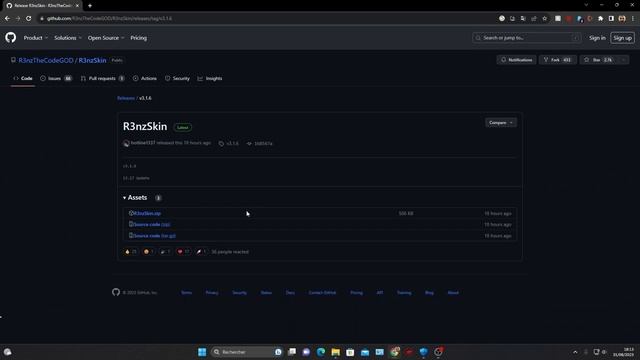The image size is (640, 360).
Task: Star the R3nzSkin repository
Action: (598, 60)
